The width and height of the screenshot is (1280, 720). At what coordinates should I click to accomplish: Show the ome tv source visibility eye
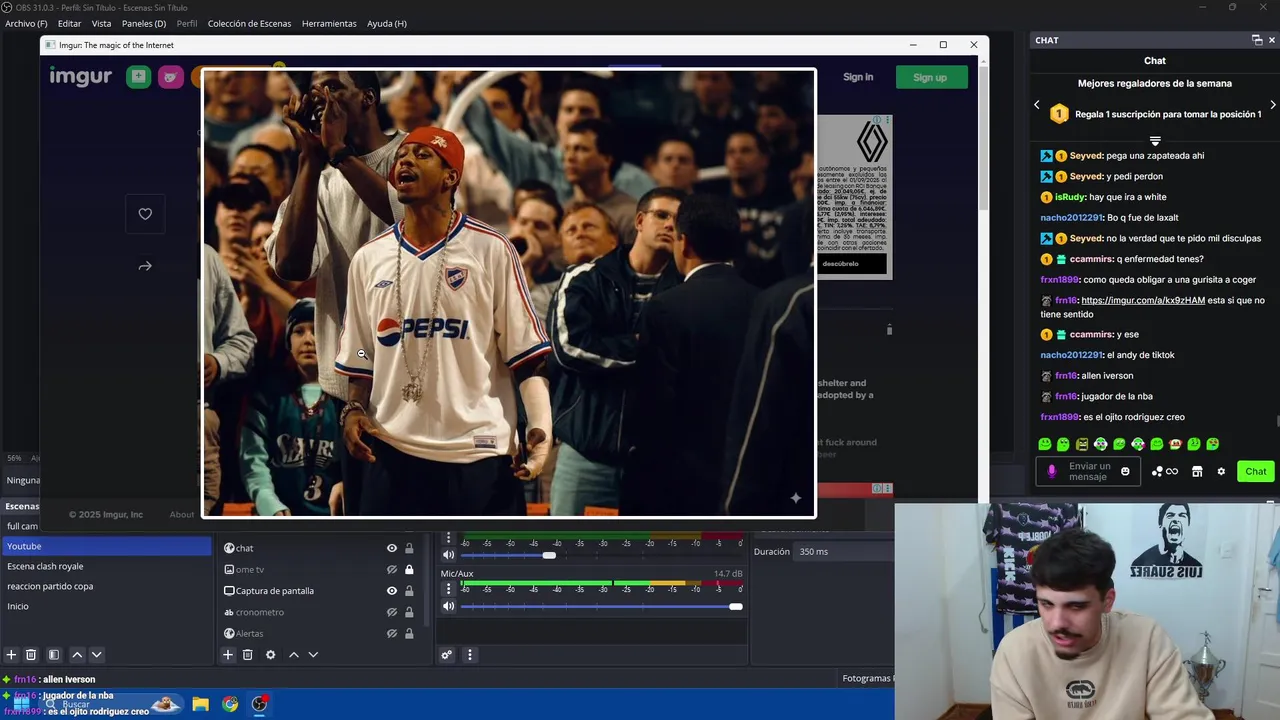click(x=392, y=570)
